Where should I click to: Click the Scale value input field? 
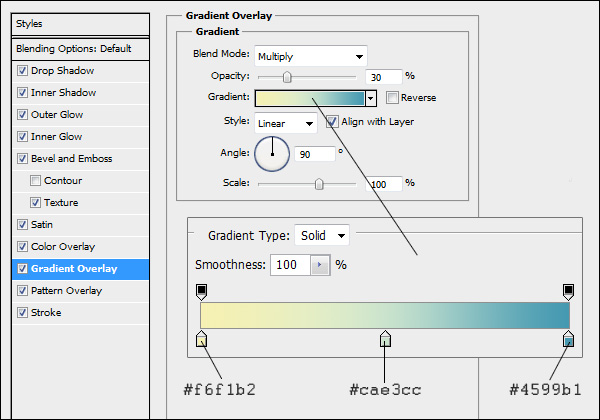point(384,184)
